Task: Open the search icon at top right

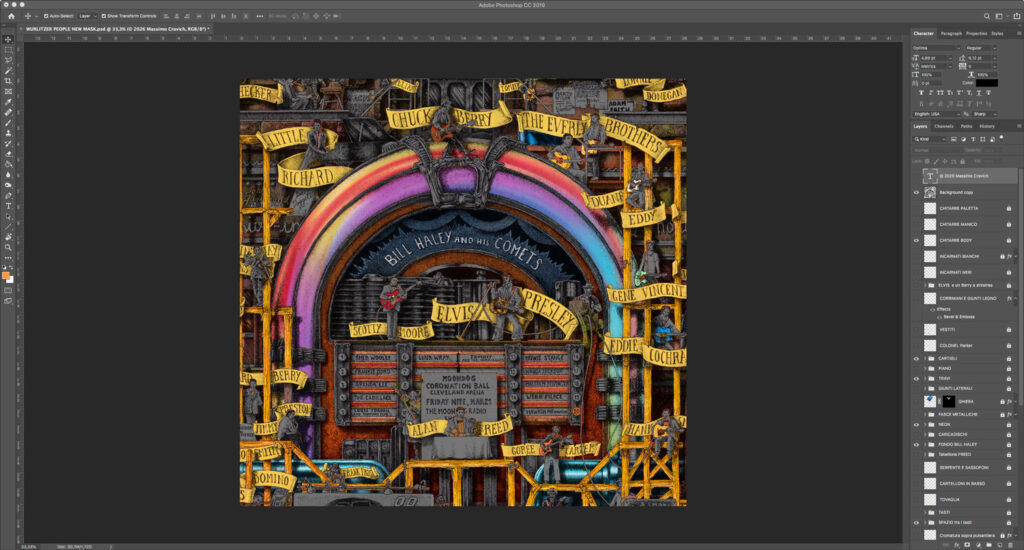Action: pyautogui.click(x=987, y=16)
